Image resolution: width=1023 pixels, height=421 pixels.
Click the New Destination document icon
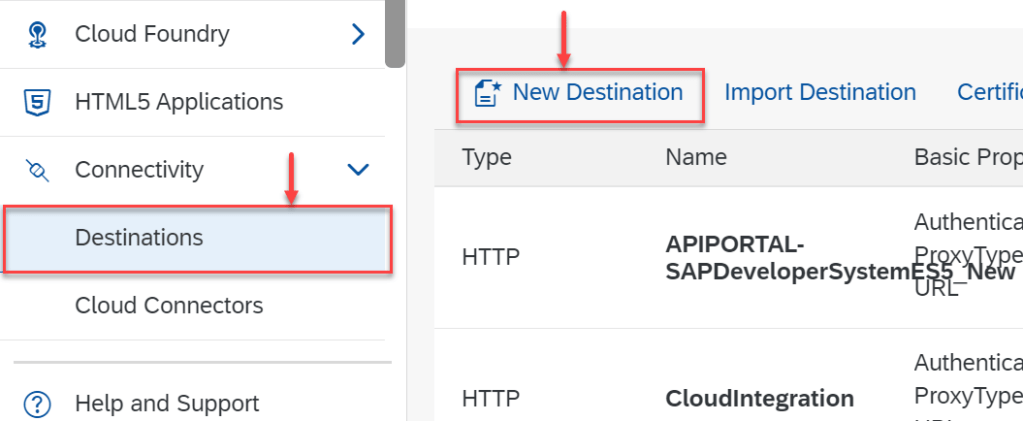[486, 93]
